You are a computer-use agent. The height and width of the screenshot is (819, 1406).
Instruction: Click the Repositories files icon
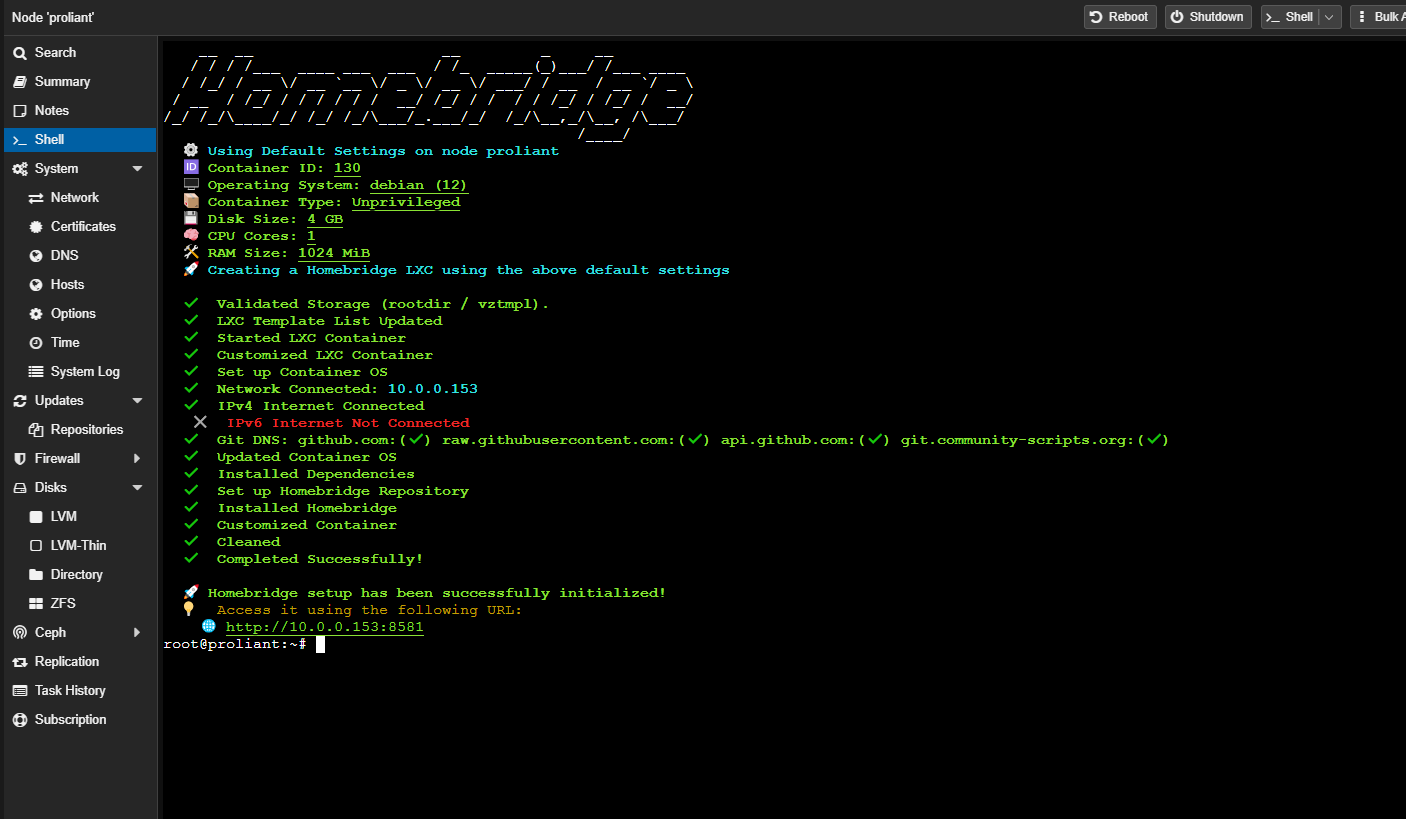point(36,430)
